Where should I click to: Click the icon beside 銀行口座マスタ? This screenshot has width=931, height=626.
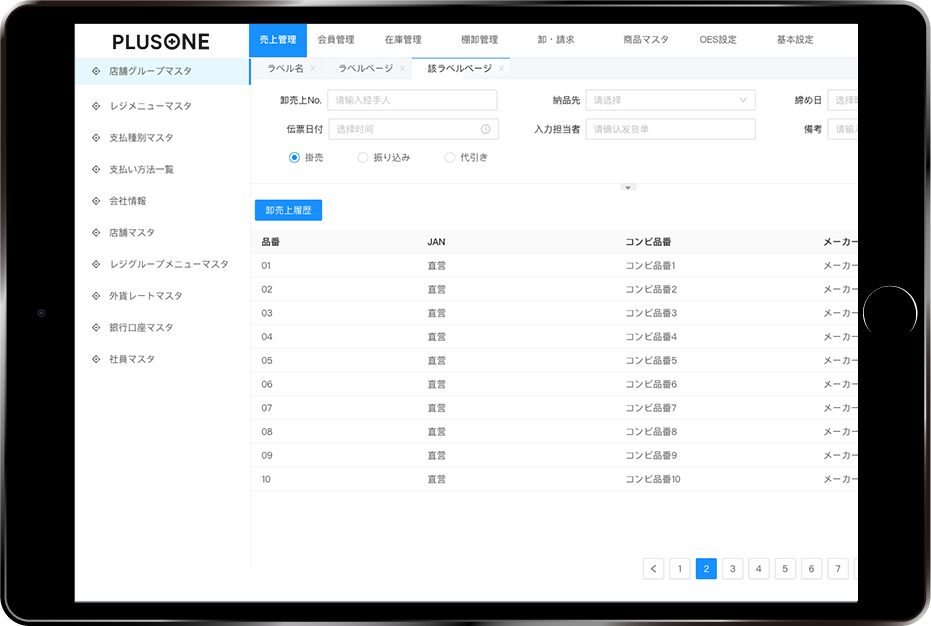pos(95,328)
